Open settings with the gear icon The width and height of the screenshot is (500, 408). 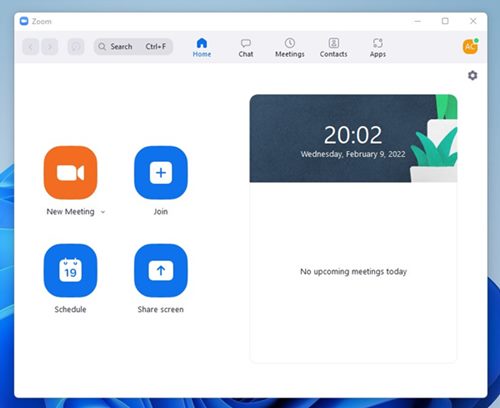[x=472, y=75]
